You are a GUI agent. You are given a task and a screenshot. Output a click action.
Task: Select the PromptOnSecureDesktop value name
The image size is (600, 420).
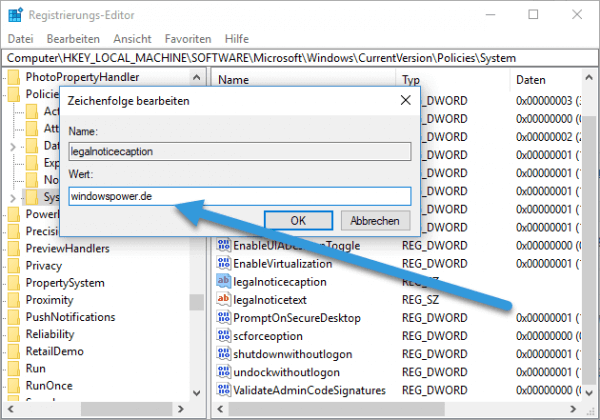(x=297, y=318)
